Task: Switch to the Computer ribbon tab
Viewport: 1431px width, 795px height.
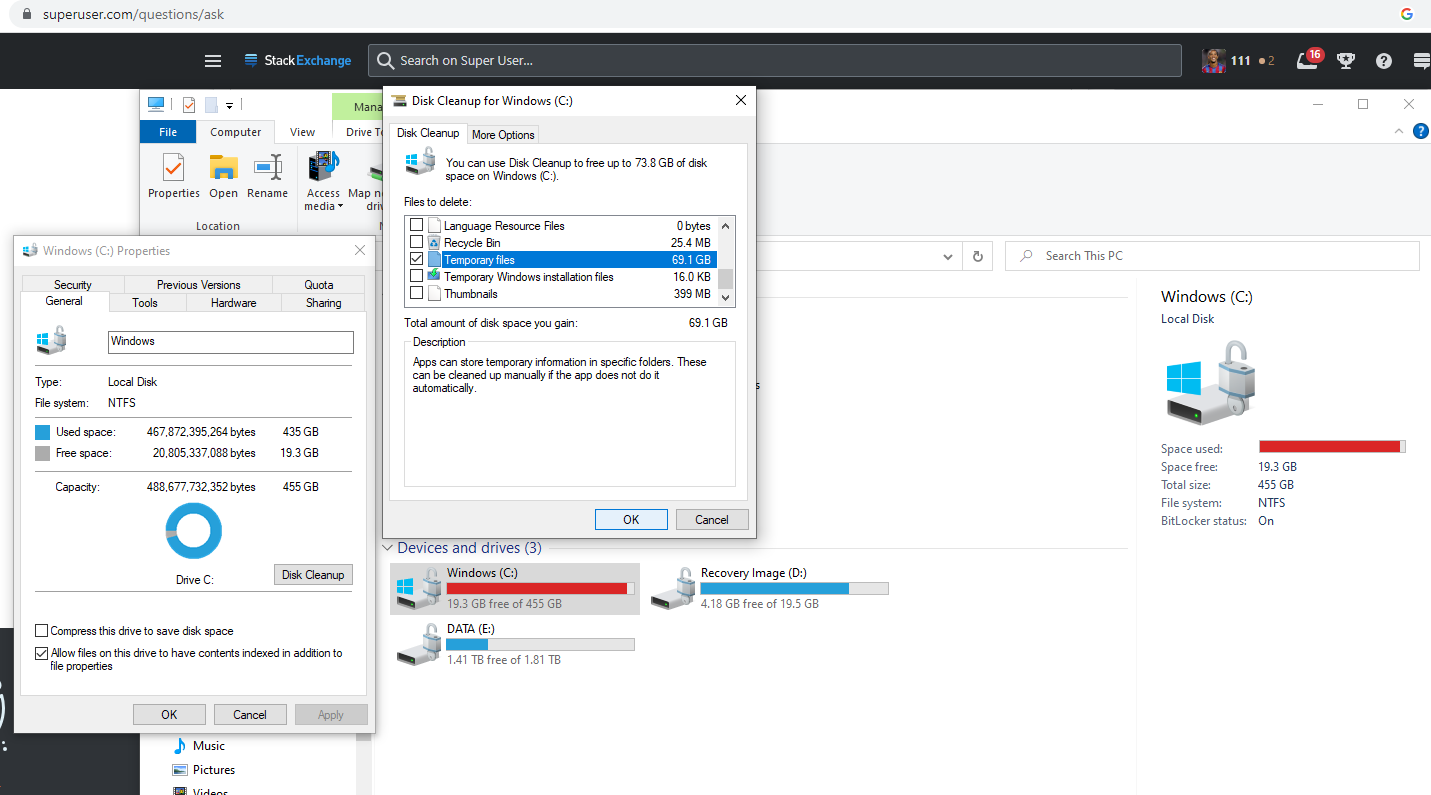Action: tap(236, 132)
